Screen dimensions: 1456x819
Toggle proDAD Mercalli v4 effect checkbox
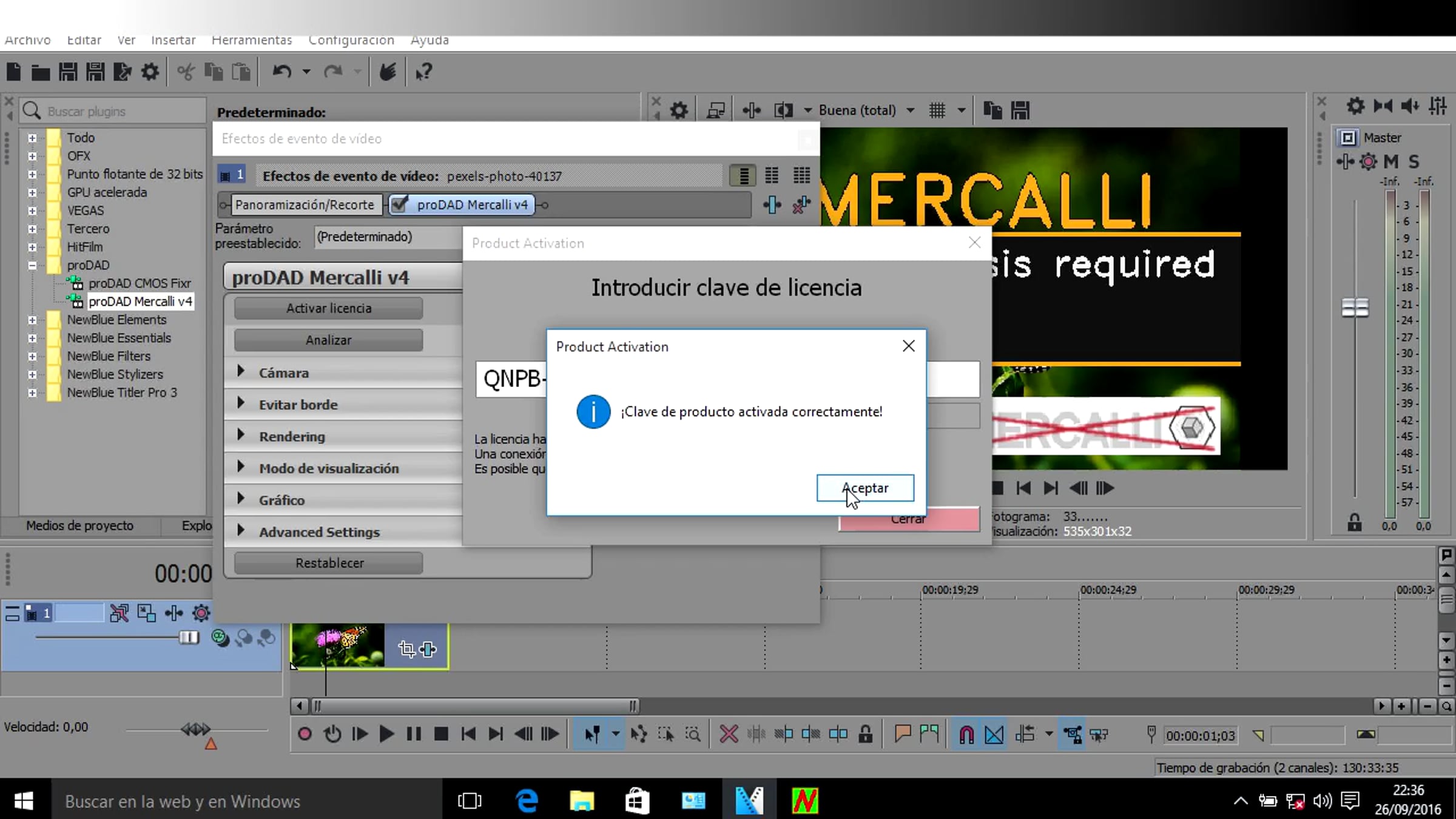click(x=399, y=205)
